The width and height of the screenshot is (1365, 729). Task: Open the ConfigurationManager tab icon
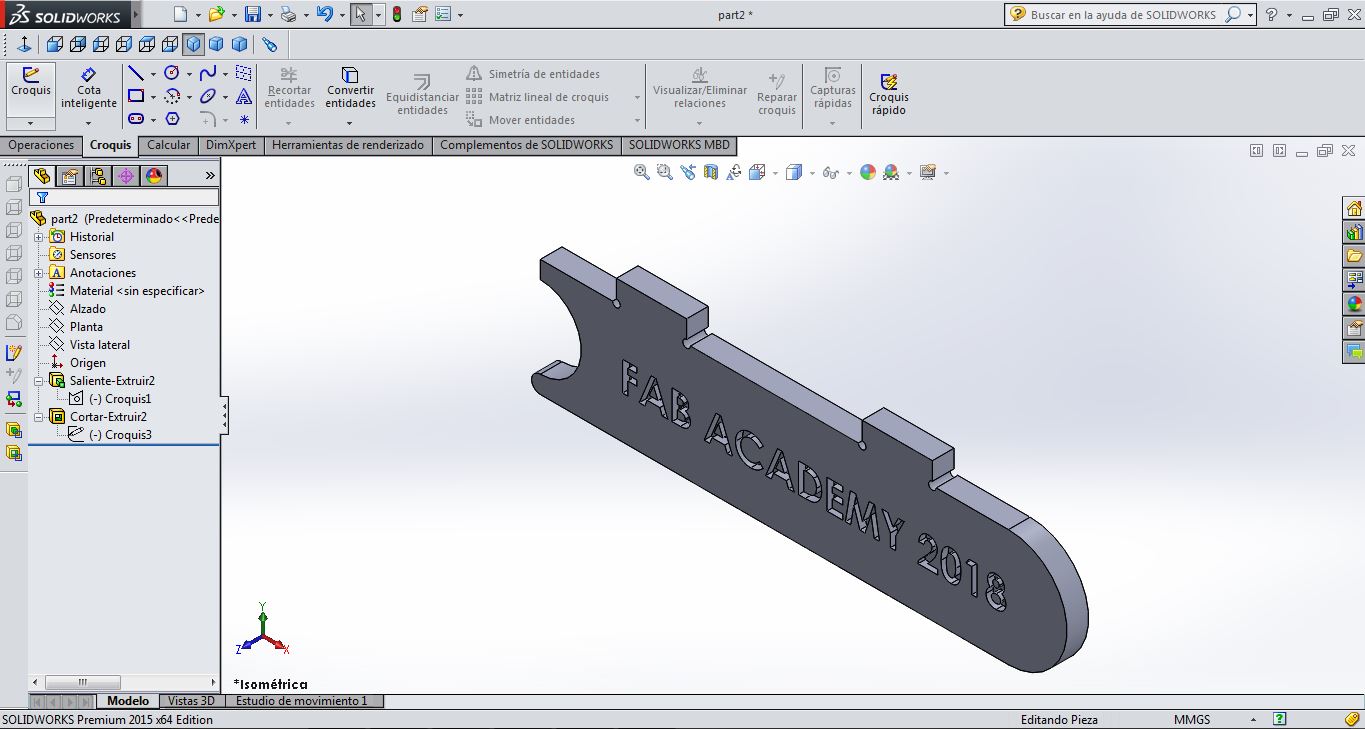point(97,176)
